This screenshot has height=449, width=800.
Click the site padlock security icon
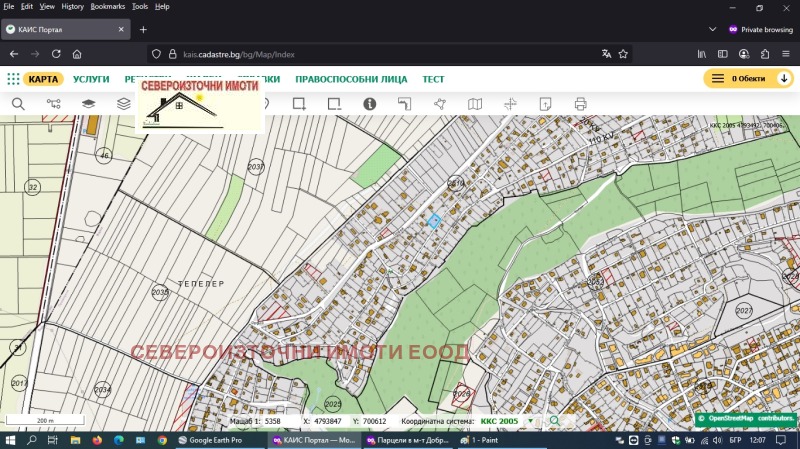[173, 54]
